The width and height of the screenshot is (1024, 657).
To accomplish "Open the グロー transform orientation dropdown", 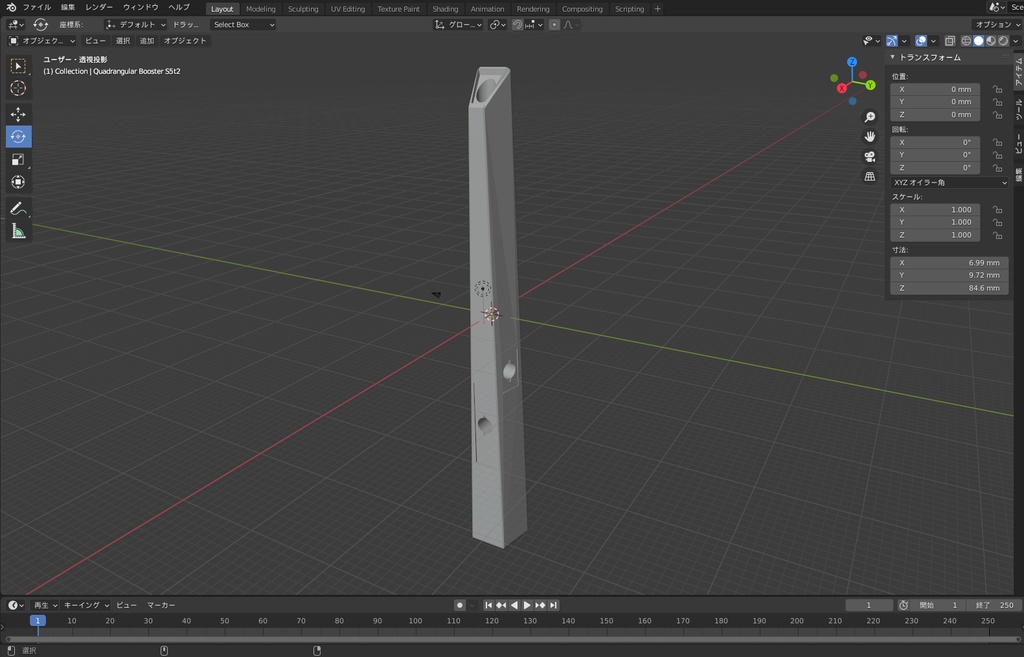I will point(458,25).
